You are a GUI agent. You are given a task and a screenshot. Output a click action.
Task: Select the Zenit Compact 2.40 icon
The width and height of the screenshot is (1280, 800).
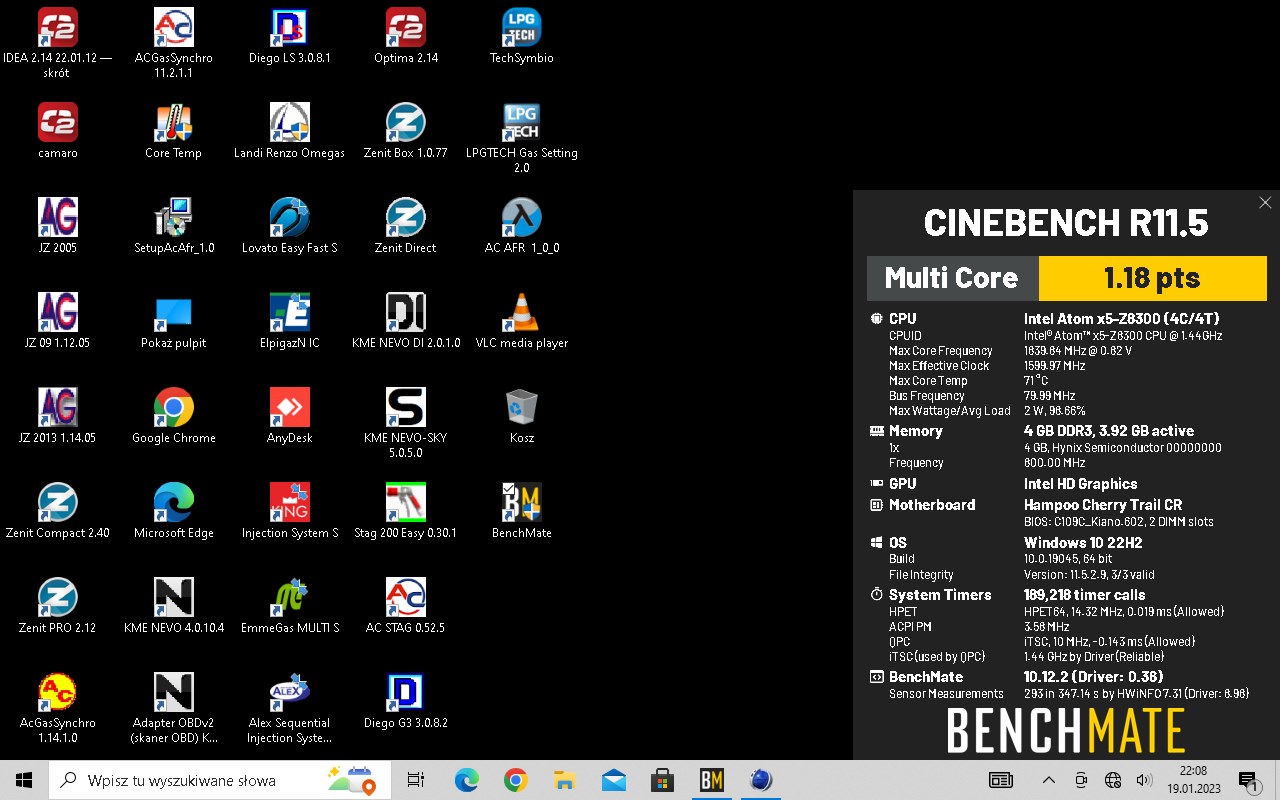(57, 503)
